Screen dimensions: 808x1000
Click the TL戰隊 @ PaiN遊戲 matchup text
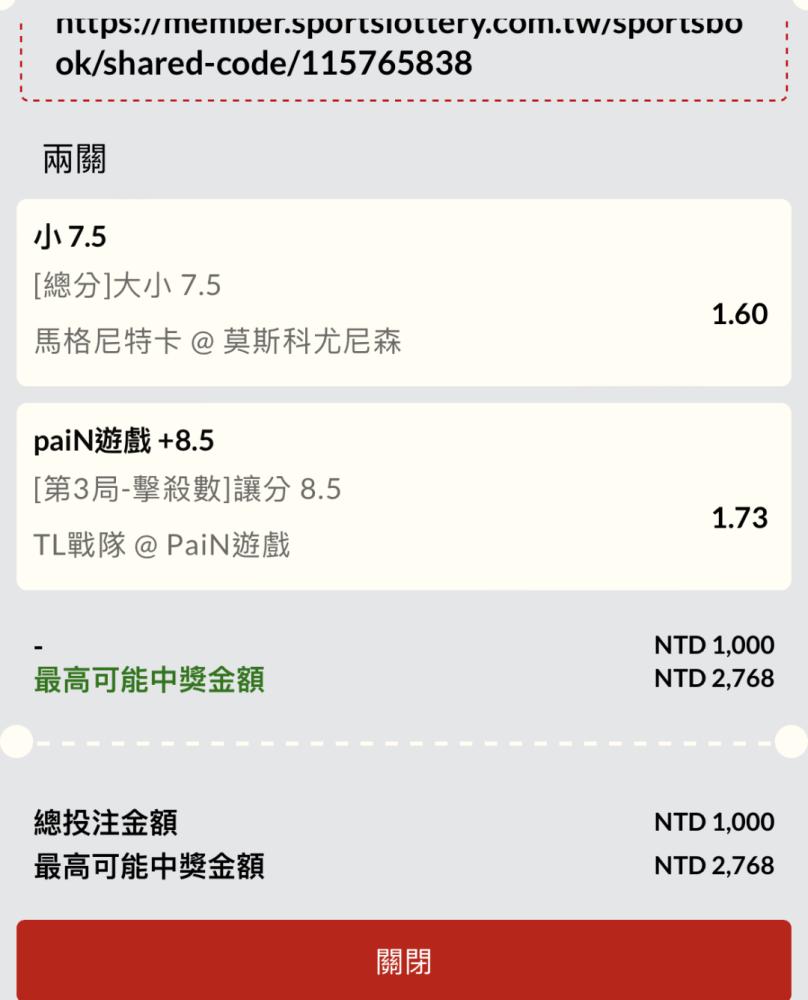[161, 545]
